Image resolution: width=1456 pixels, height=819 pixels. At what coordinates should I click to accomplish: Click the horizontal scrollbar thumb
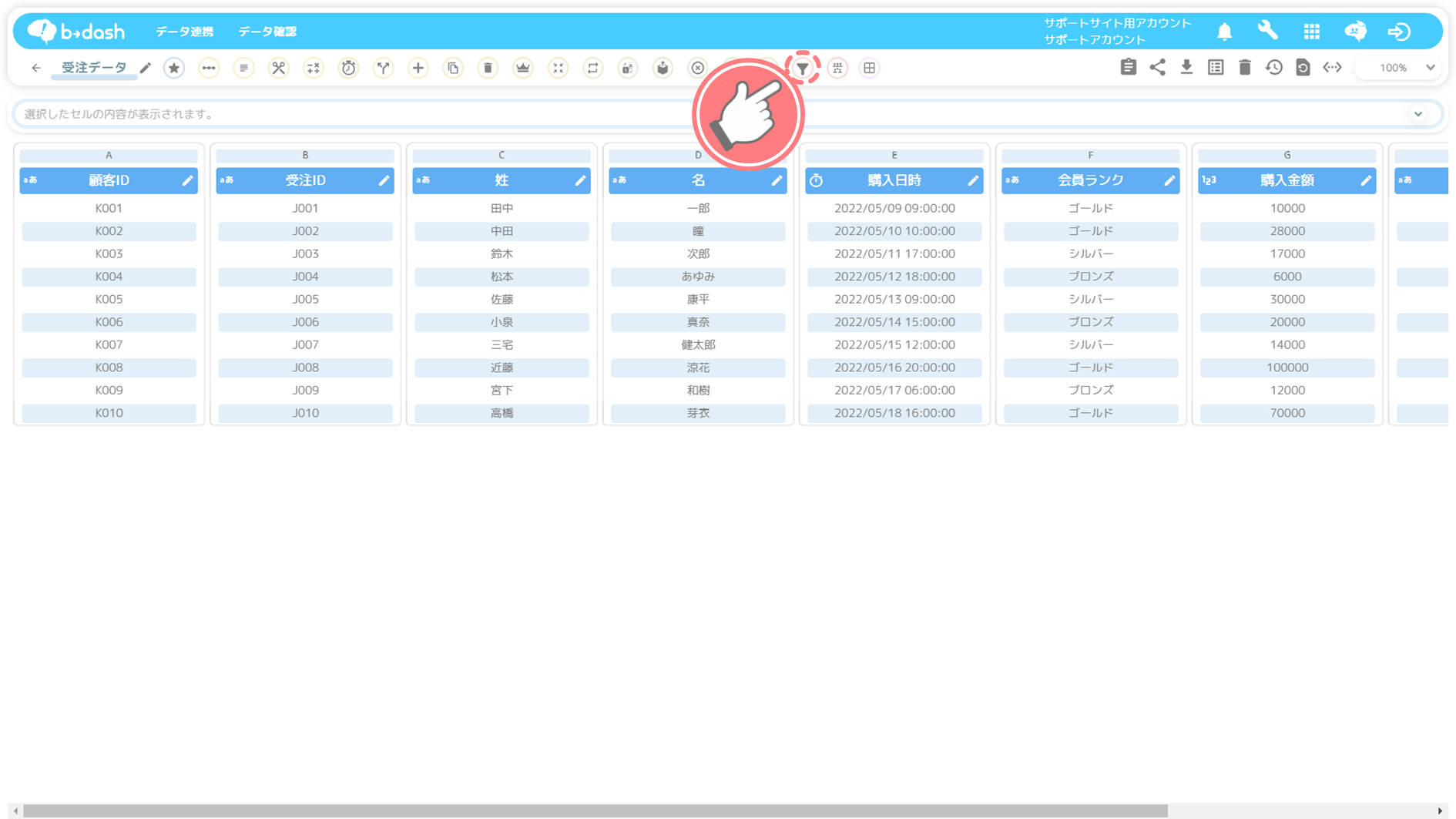pos(595,811)
